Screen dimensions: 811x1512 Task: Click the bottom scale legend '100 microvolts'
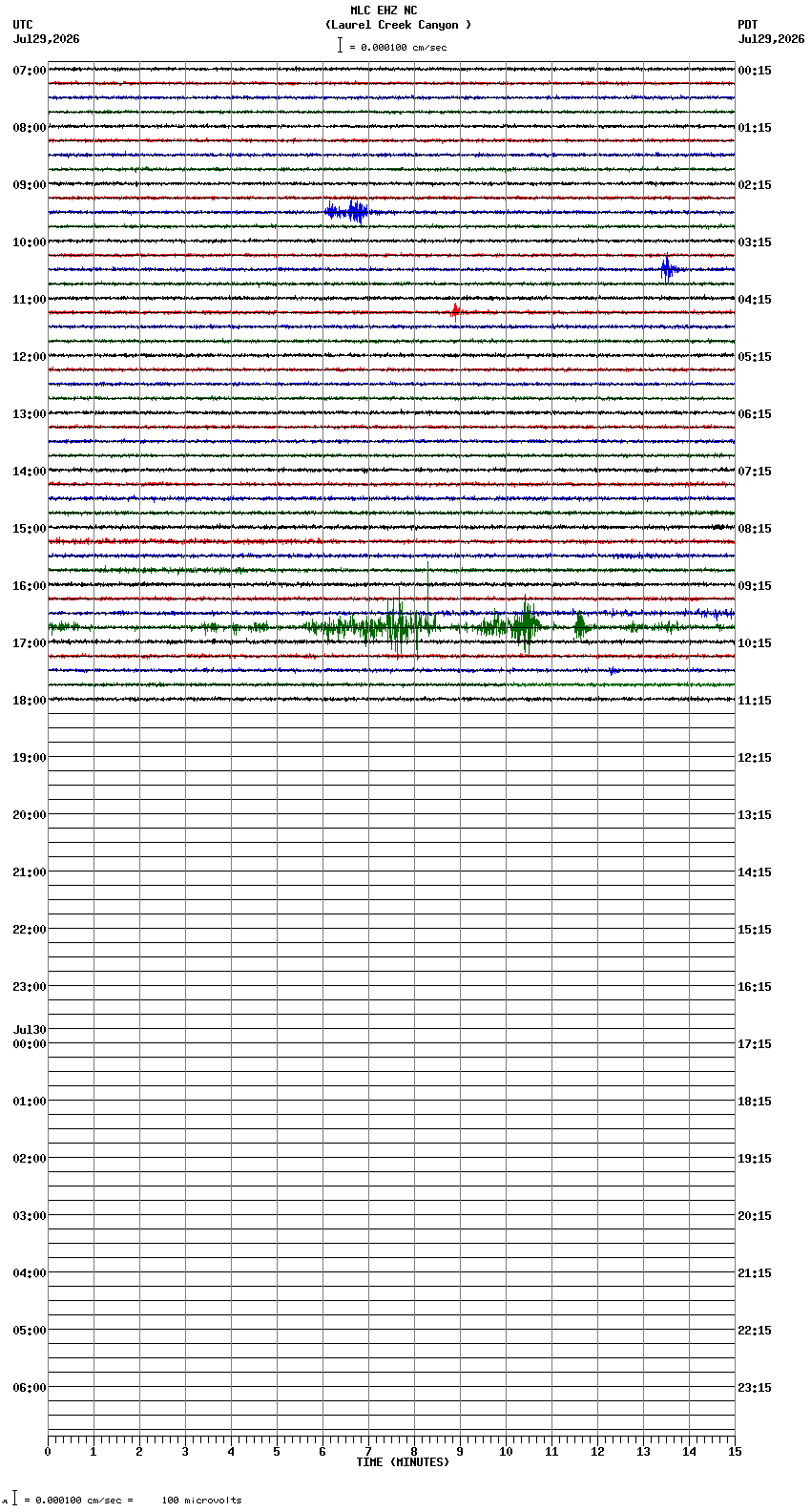[x=201, y=1501]
